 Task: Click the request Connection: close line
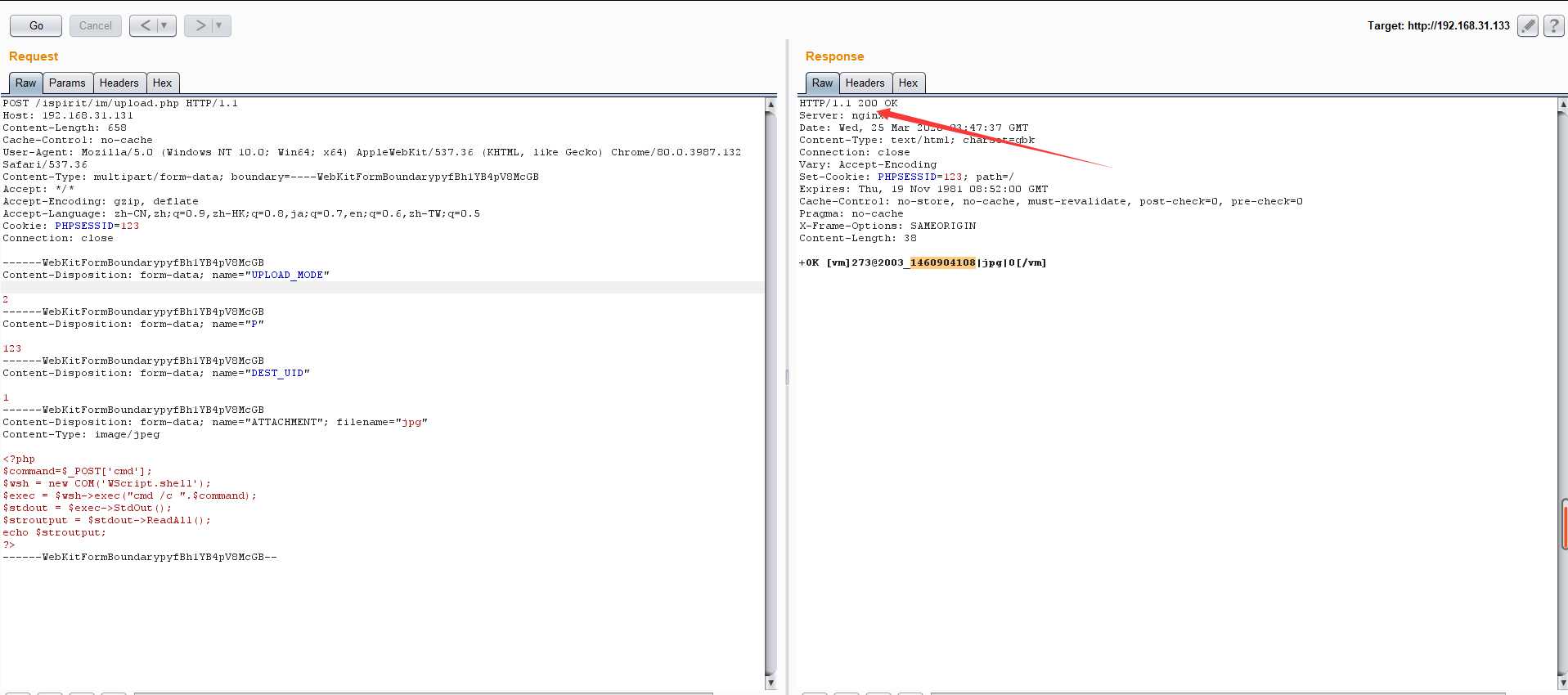pyautogui.click(x=58, y=238)
